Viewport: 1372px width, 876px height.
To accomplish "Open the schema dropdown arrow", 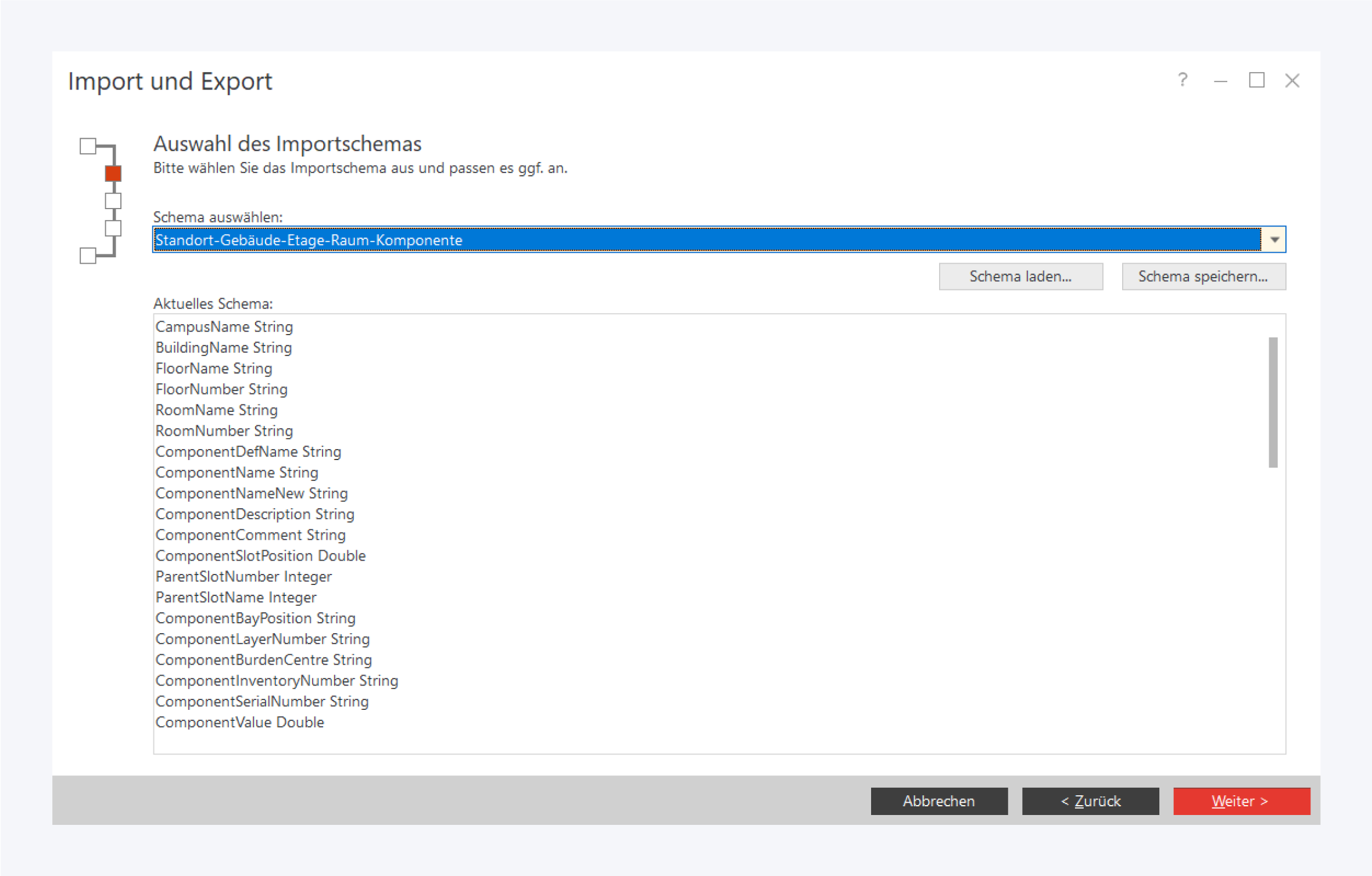I will (1274, 240).
